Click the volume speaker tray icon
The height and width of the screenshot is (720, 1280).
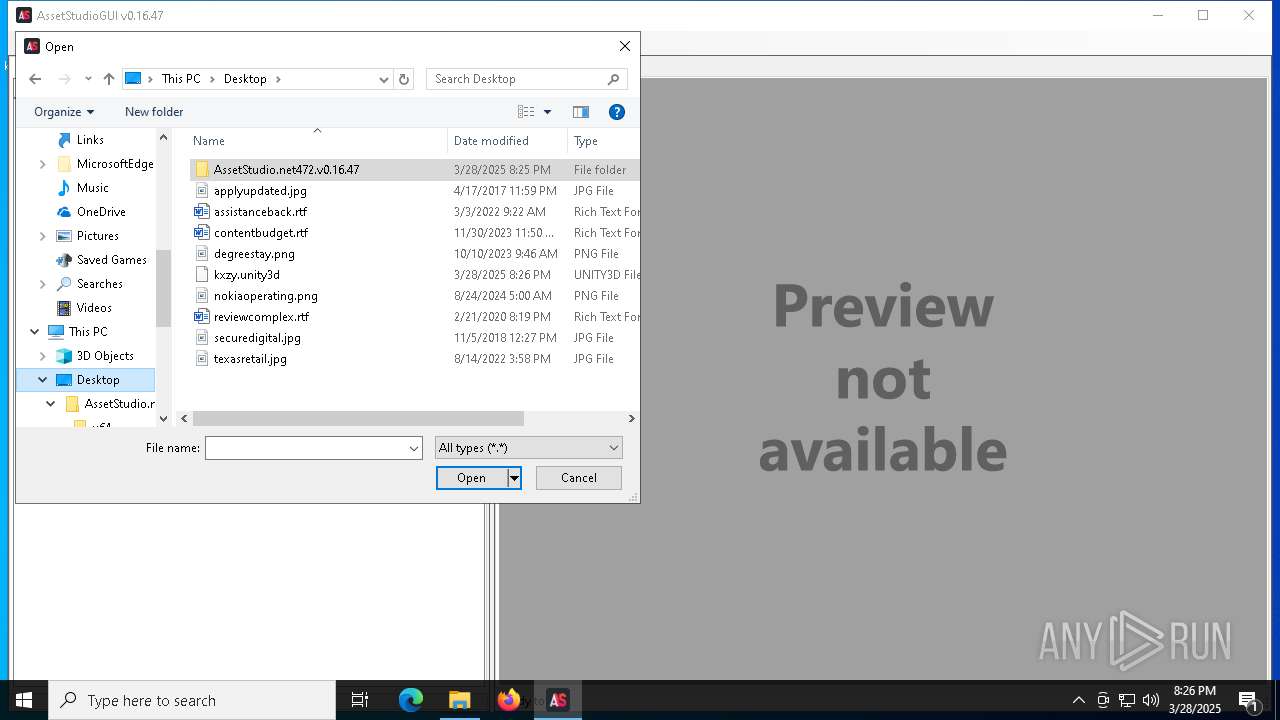[1151, 700]
